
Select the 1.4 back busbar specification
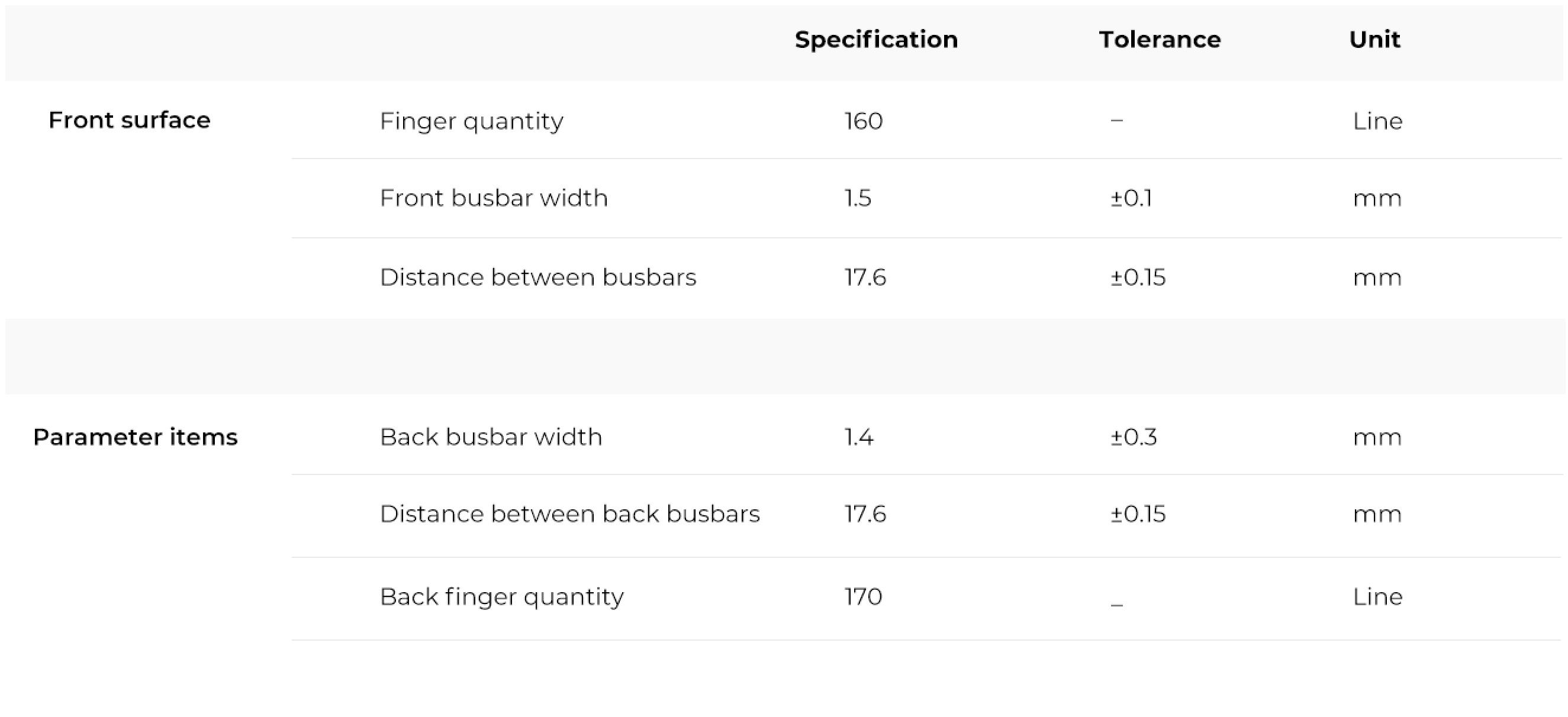858,437
